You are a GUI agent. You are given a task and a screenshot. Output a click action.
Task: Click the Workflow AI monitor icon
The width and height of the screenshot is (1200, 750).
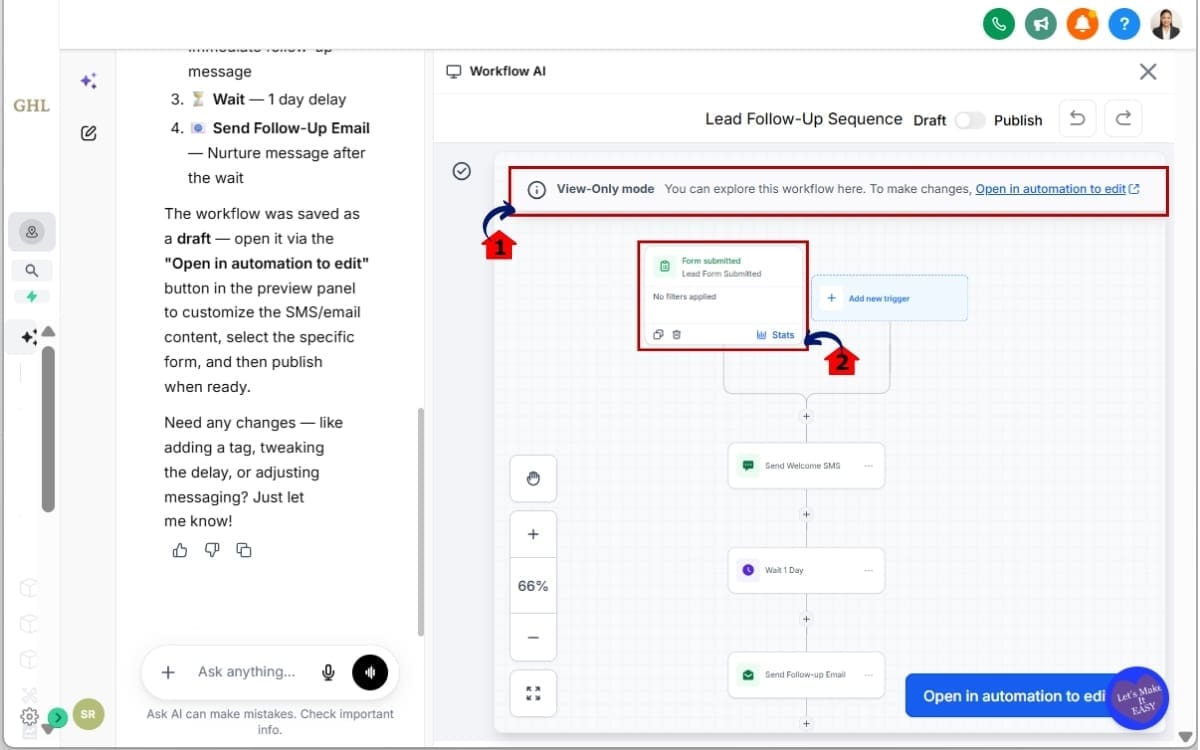pos(454,71)
